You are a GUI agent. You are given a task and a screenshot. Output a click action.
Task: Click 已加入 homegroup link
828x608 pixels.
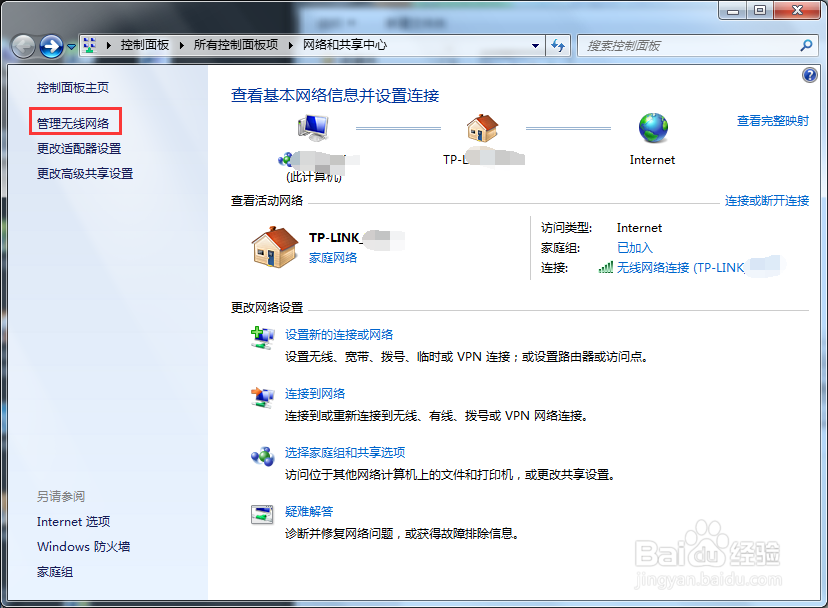(x=635, y=248)
